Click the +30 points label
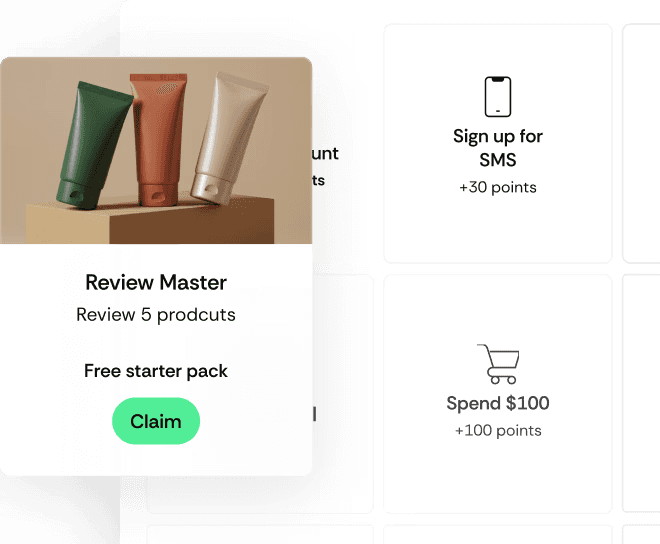Viewport: 660px width, 544px height. tap(498, 187)
